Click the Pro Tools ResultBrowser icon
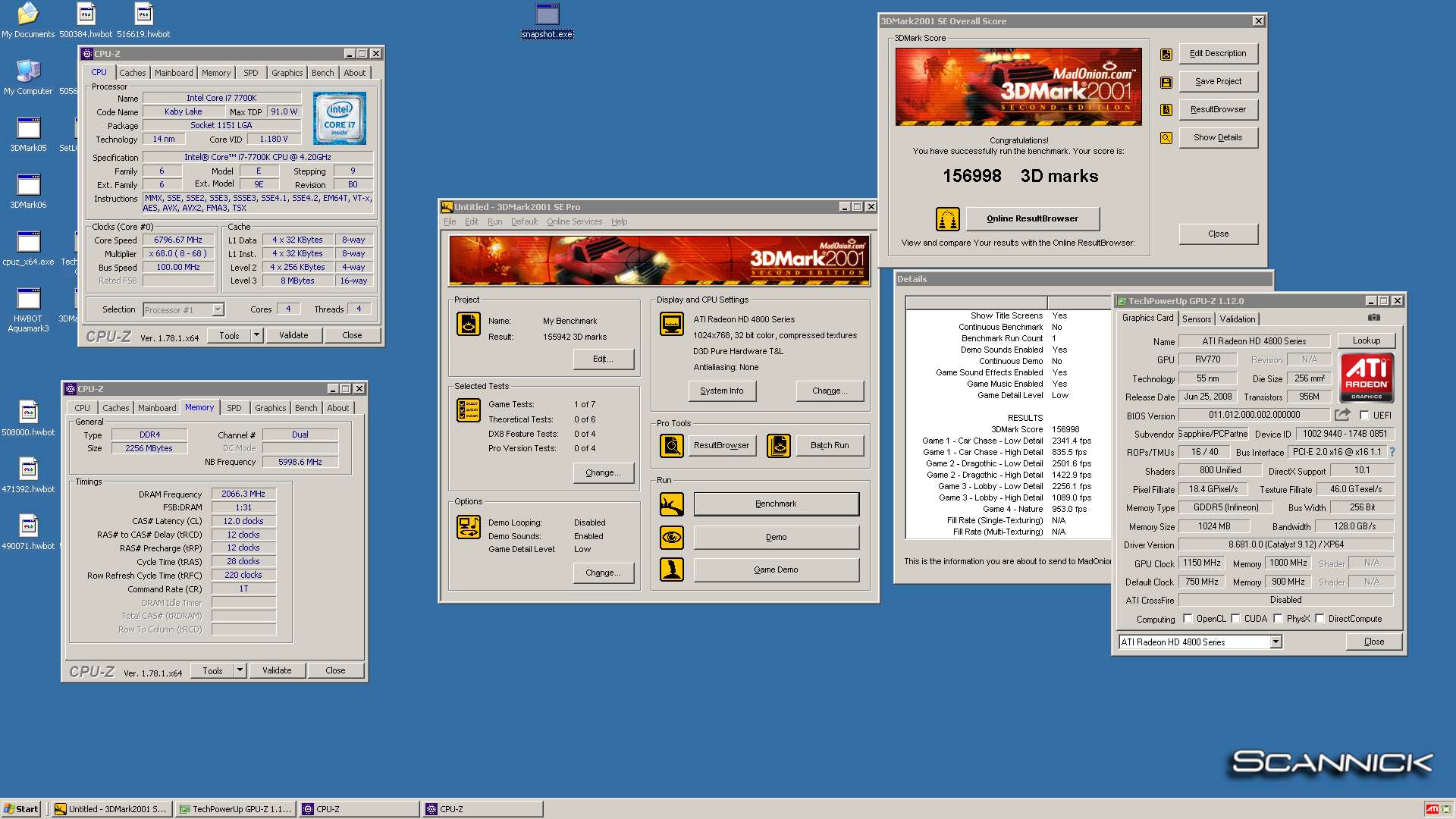 click(672, 446)
